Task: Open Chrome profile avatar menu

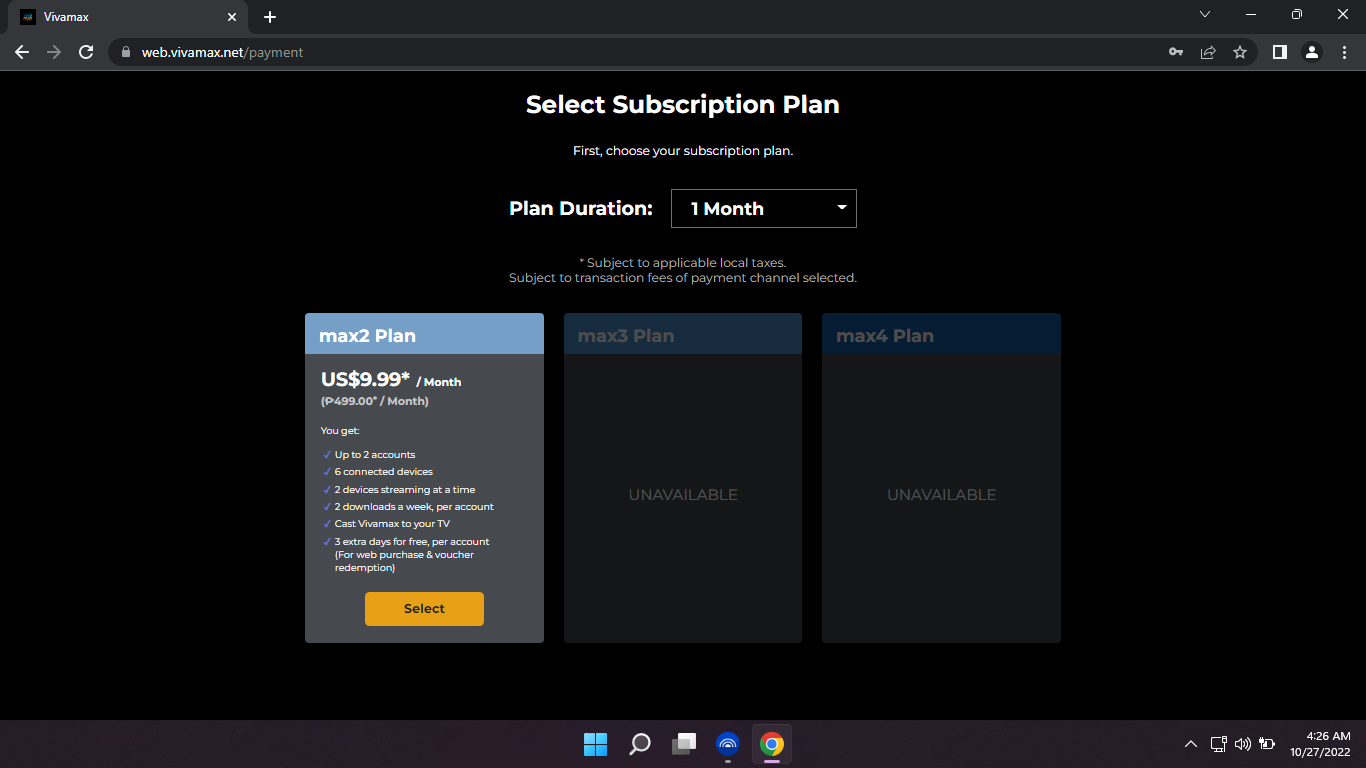Action: coord(1312,52)
